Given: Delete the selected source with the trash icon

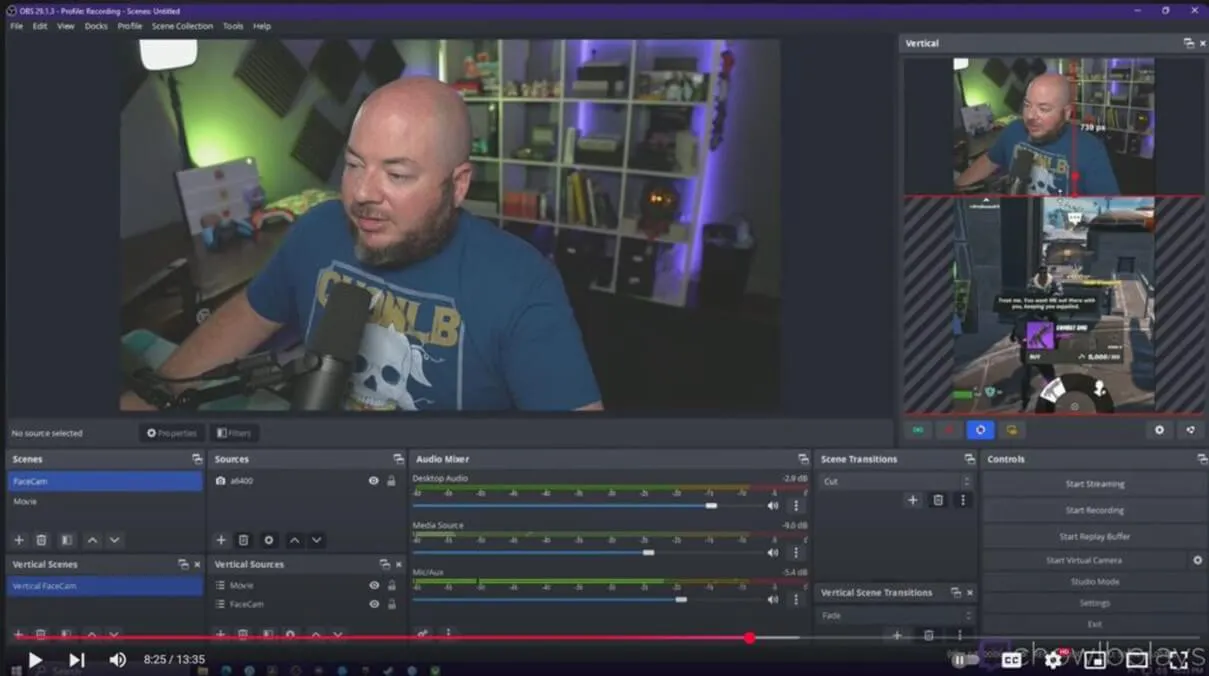Looking at the screenshot, I should (x=243, y=540).
